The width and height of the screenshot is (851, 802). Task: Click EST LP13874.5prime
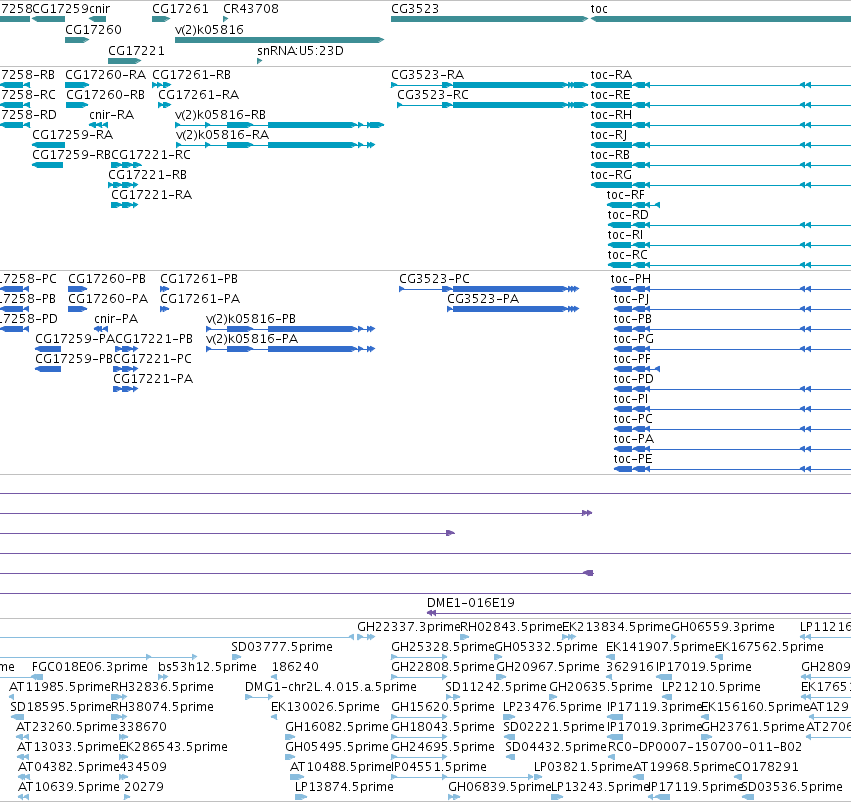tap(344, 786)
